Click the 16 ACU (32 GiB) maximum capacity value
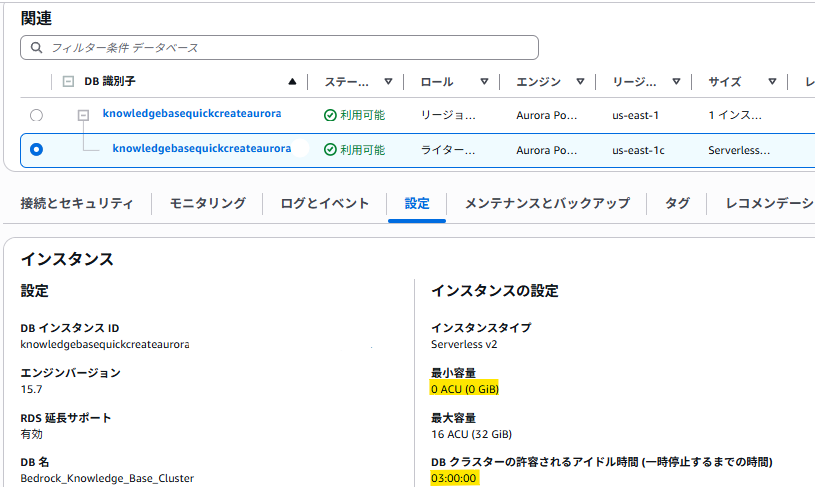Viewport: 815px width, 487px height. pos(471,434)
